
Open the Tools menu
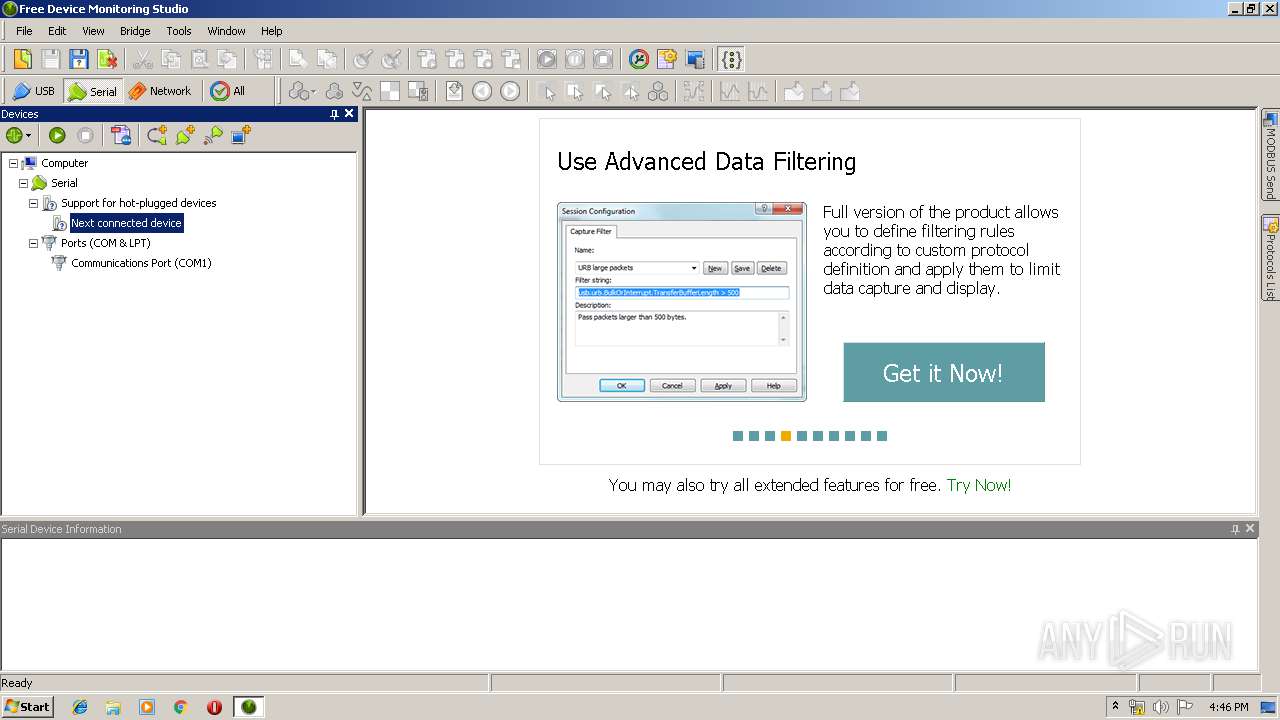point(179,31)
